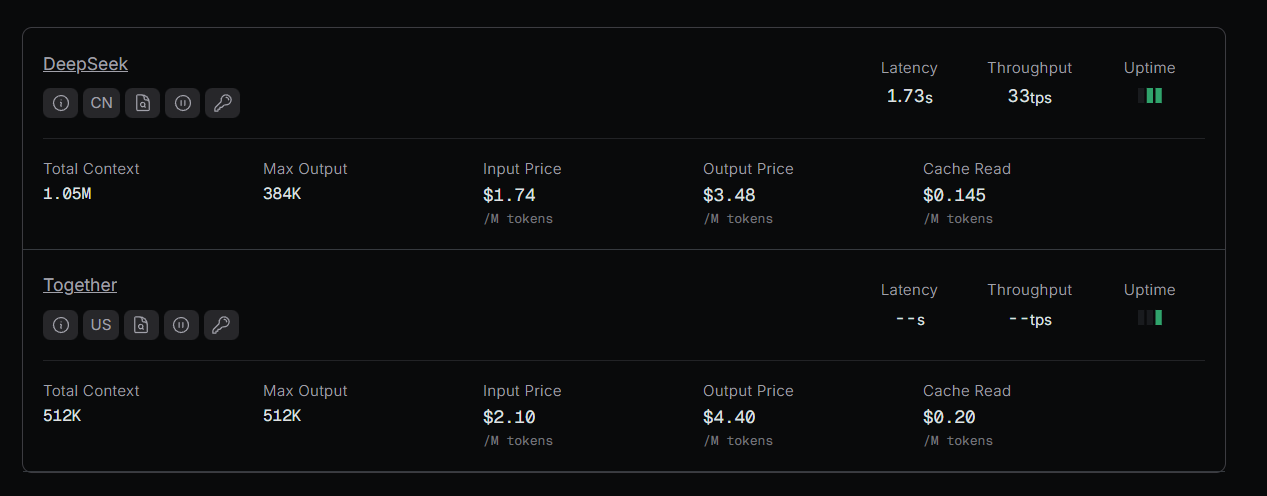1267x496 pixels.
Task: Click DeepSeek's 1.73s latency value
Action: coord(909,96)
